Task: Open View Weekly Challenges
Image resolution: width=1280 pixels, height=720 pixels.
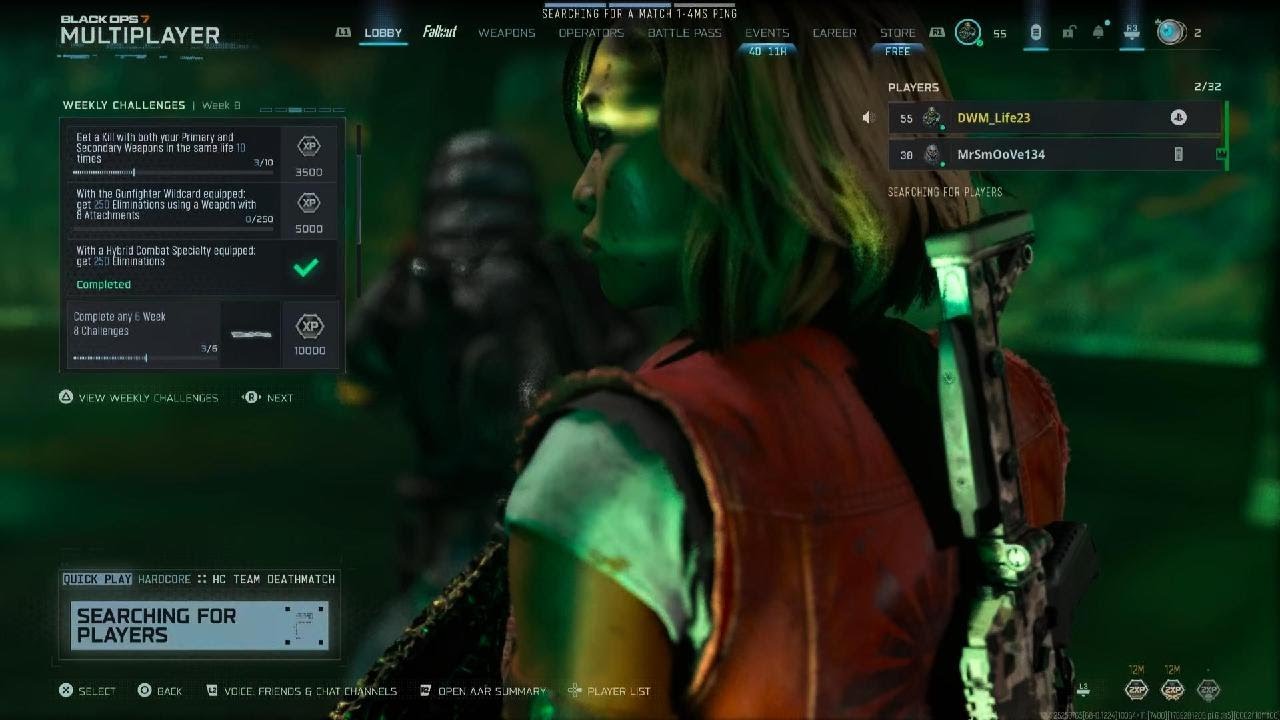Action: pos(139,397)
